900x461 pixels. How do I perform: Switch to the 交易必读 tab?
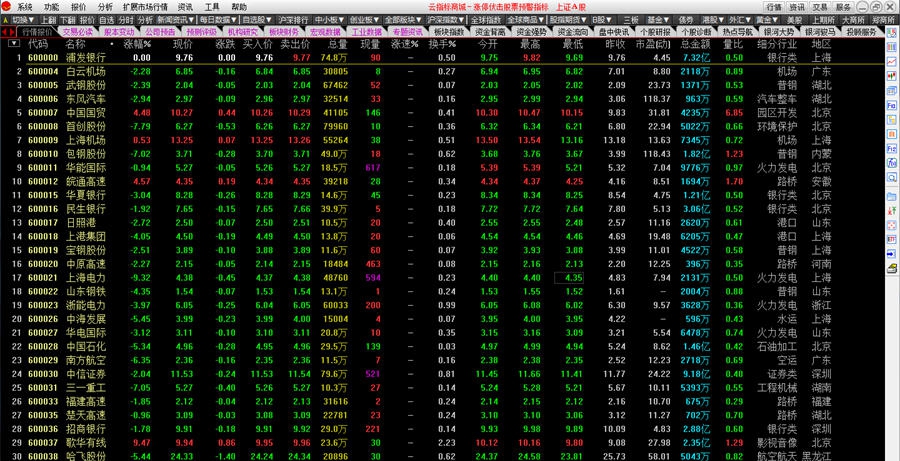coord(77,32)
